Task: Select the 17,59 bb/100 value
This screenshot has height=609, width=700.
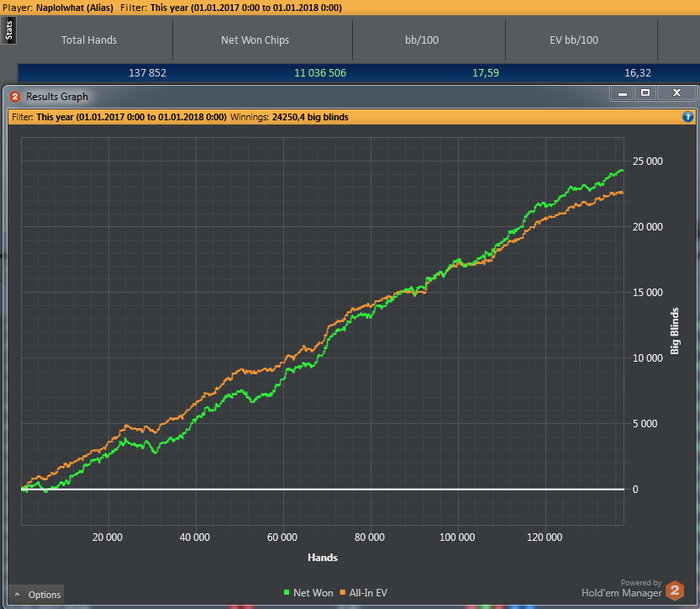Action: click(486, 73)
